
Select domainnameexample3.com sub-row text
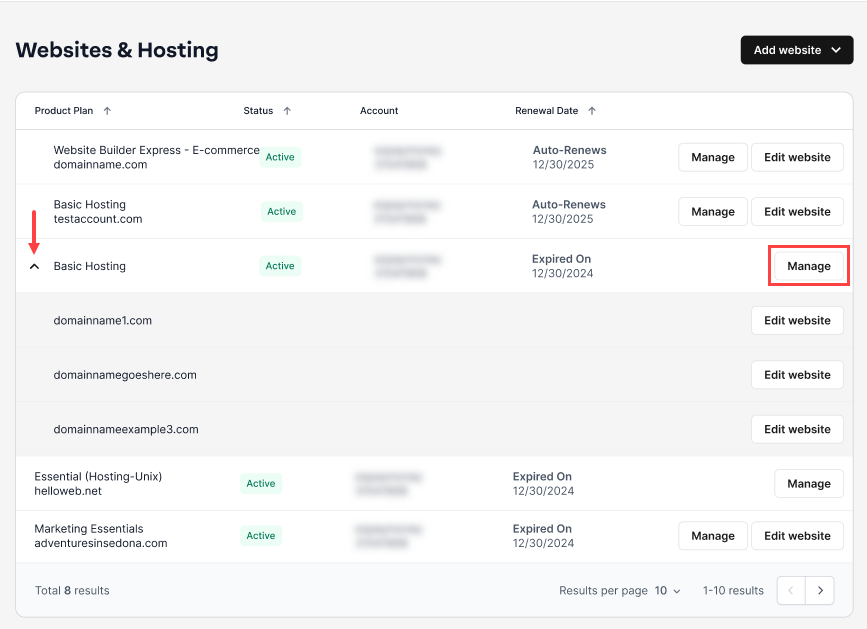[x=126, y=429]
